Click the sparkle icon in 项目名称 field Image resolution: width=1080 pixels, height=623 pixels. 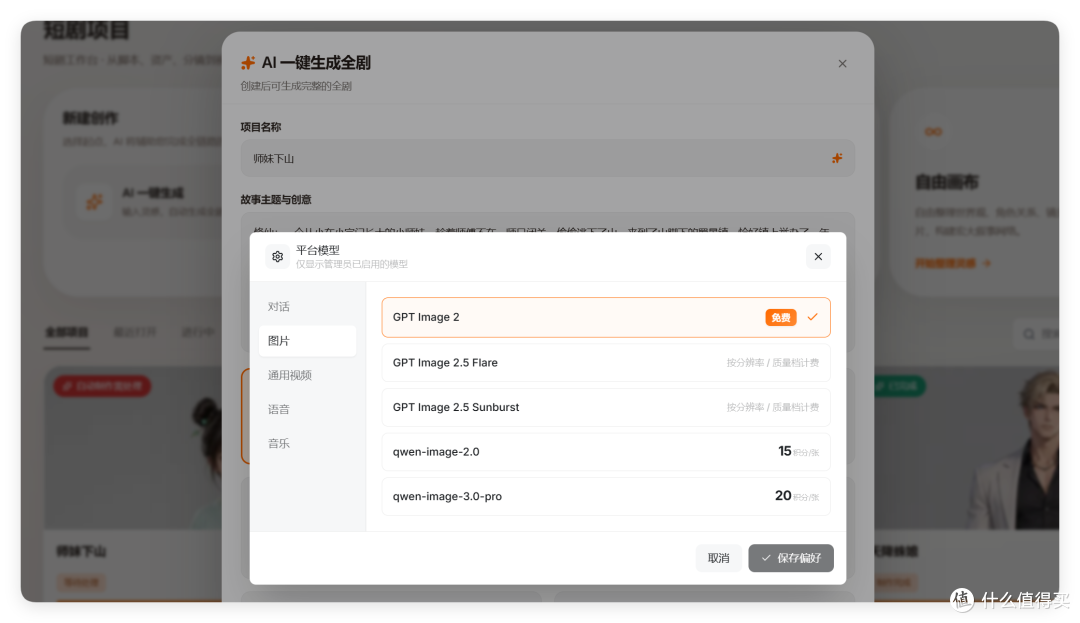837,158
